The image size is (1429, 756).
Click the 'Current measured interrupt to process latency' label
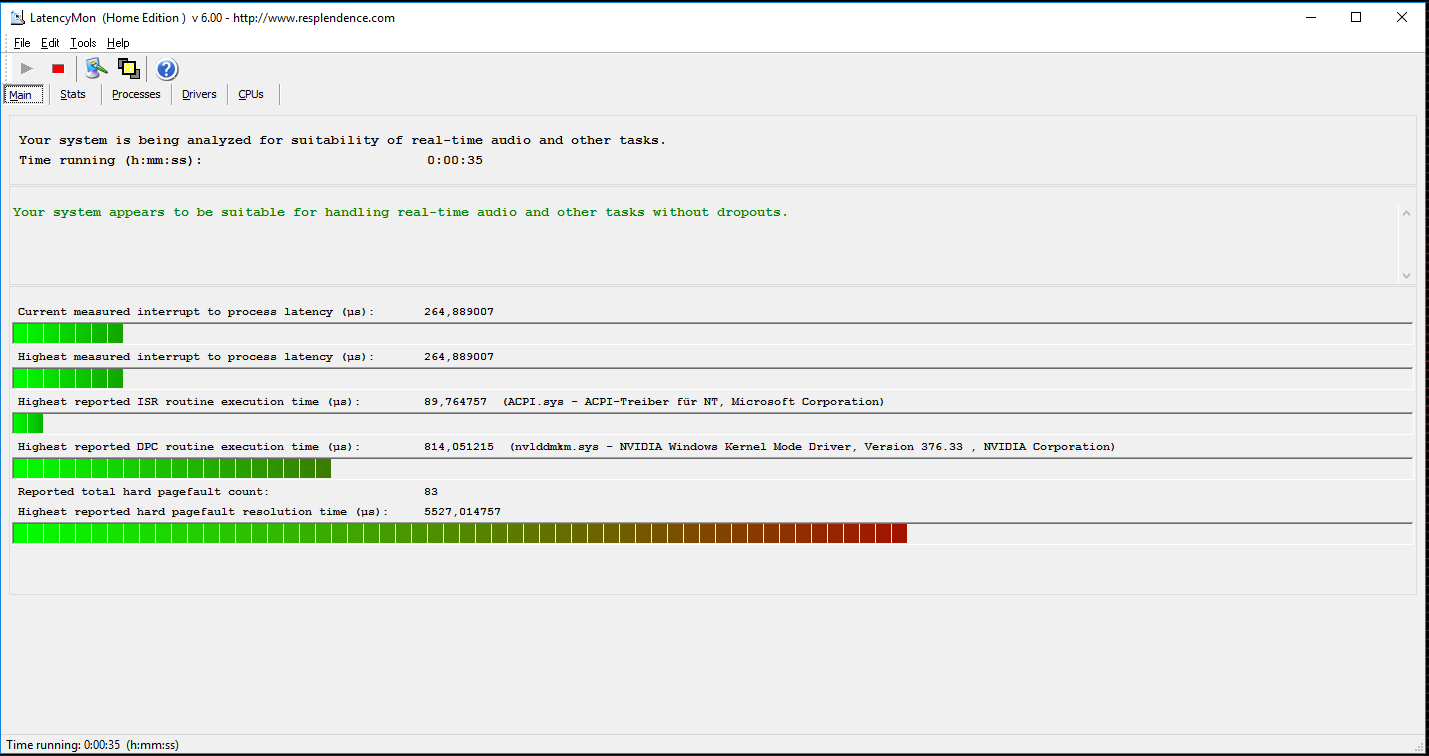coord(195,312)
